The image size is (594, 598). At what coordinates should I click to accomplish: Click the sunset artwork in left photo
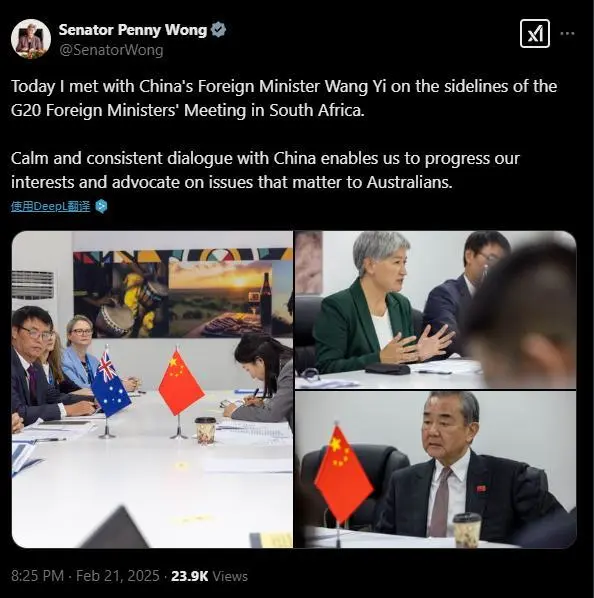click(220, 298)
